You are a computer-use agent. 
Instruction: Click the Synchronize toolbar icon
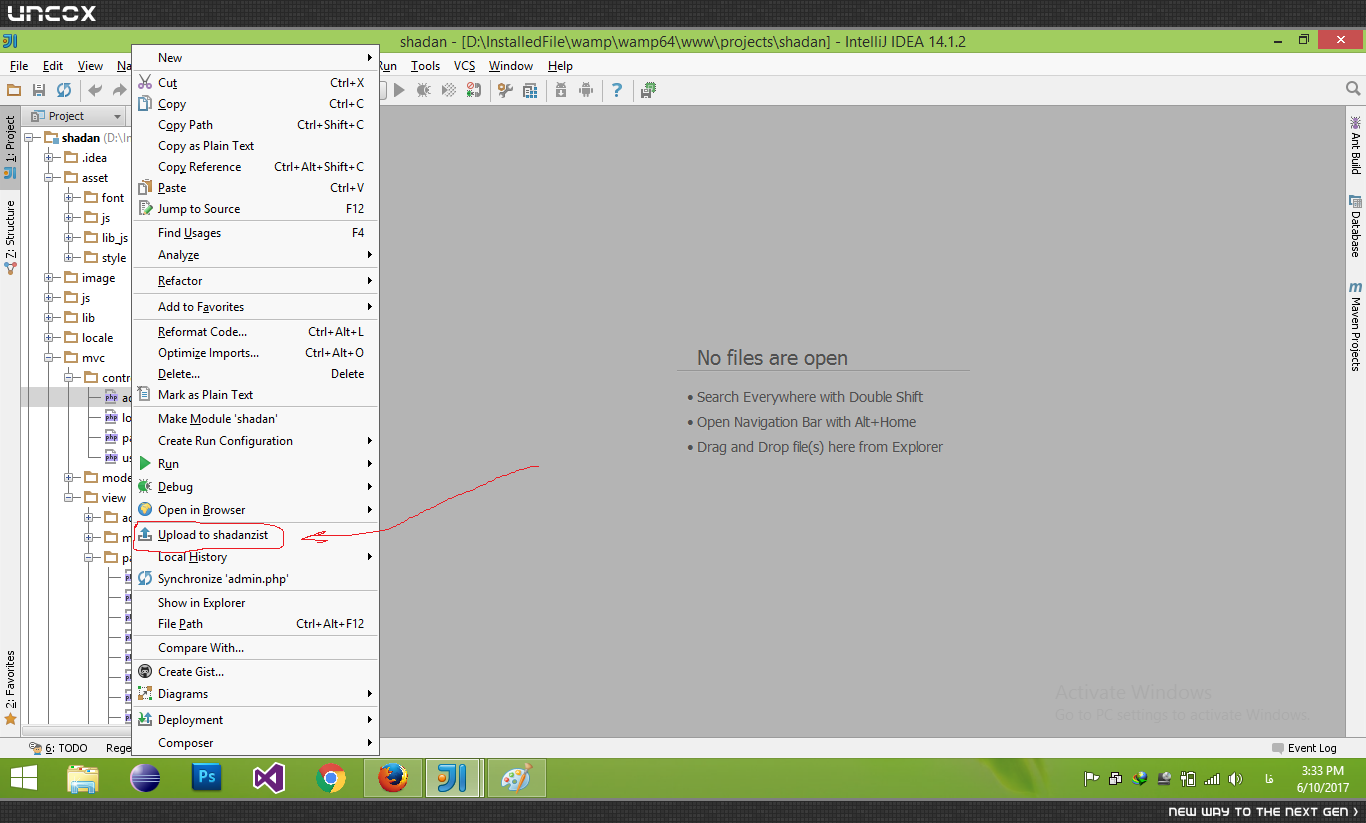tap(64, 90)
